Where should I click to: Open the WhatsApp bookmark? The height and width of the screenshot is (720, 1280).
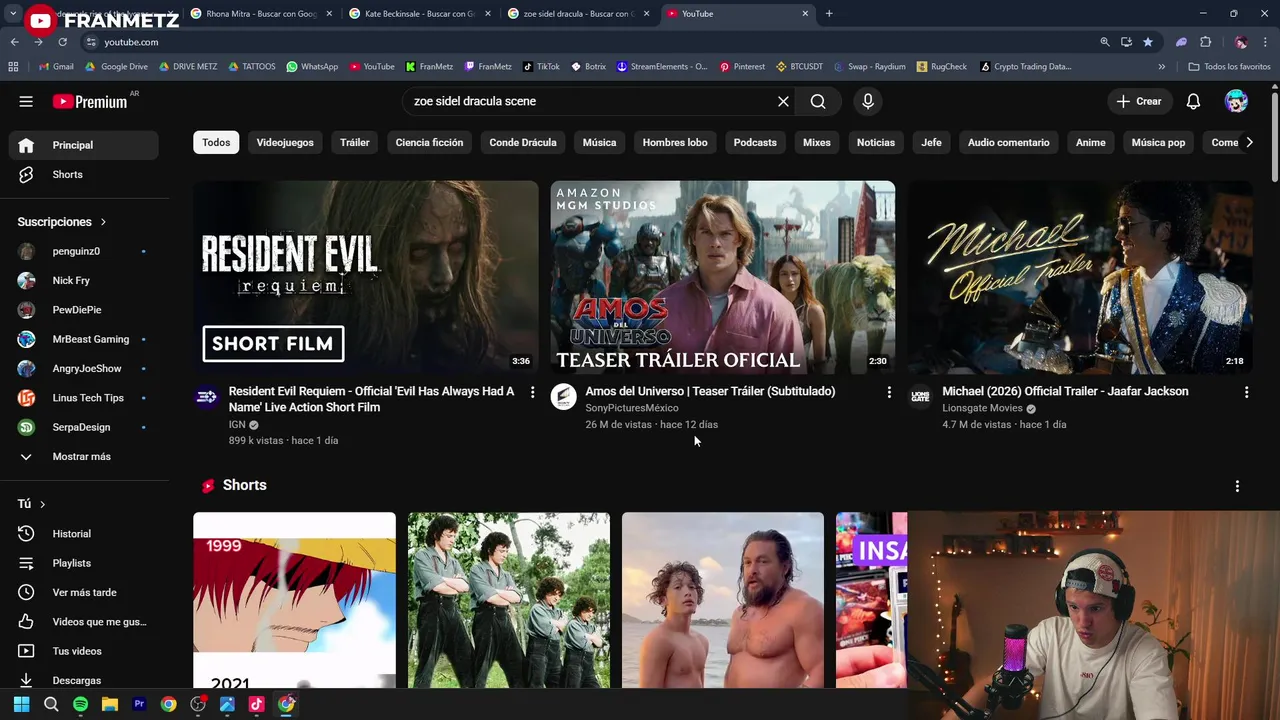(x=312, y=67)
